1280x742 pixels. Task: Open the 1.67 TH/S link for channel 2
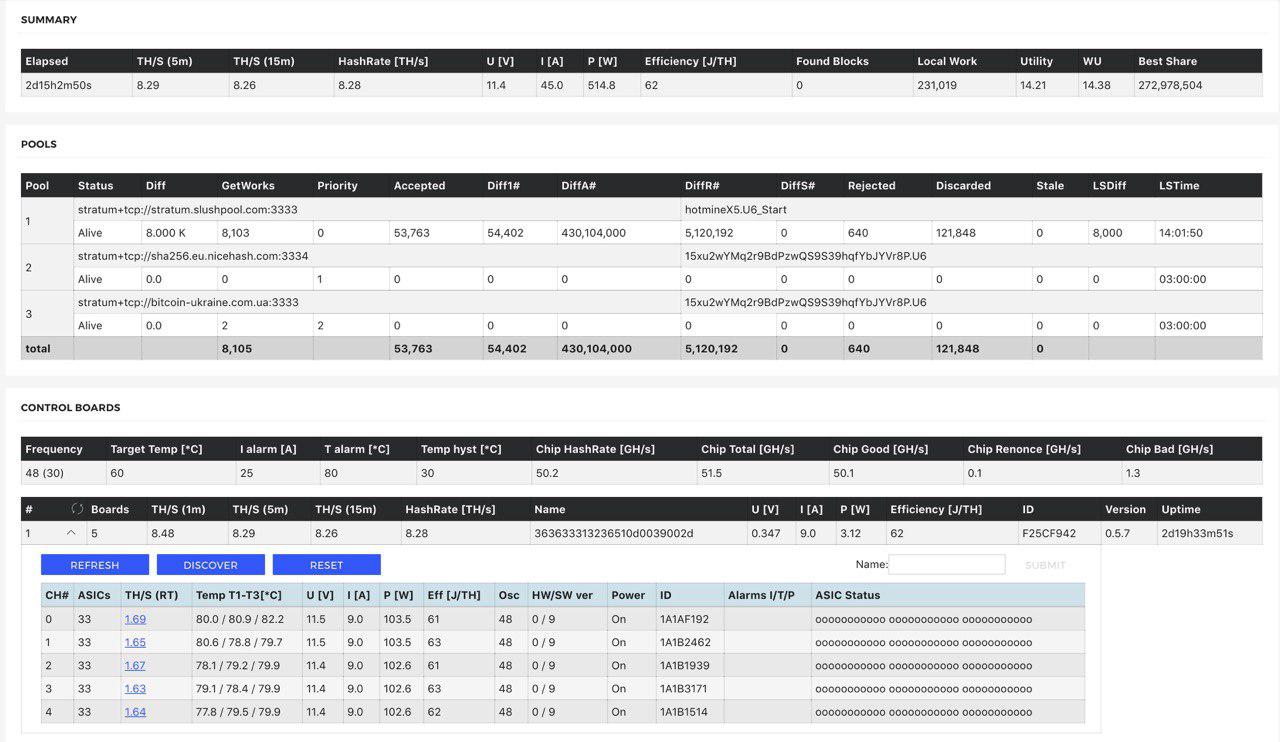tap(135, 665)
